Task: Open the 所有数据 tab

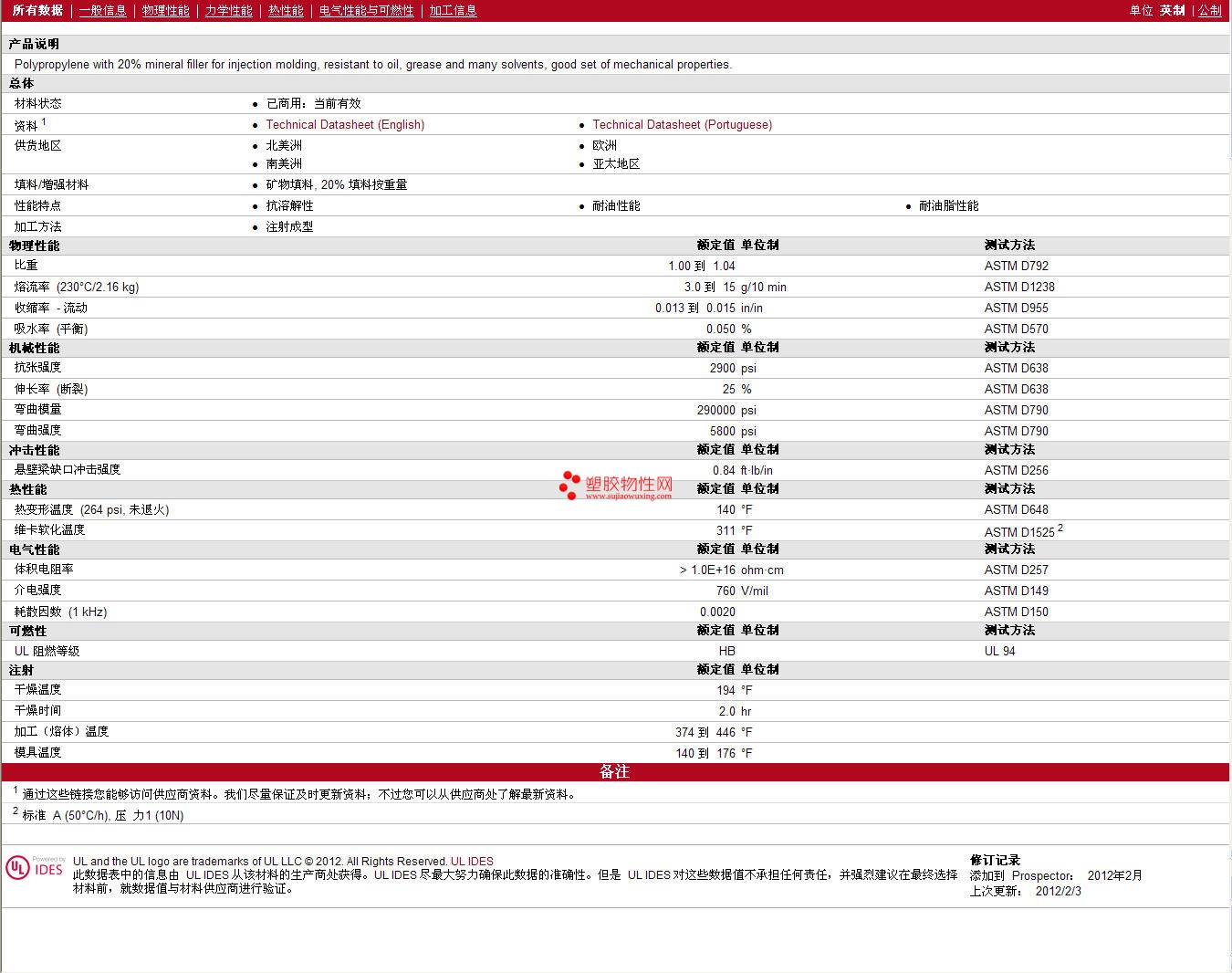Action: click(x=37, y=11)
